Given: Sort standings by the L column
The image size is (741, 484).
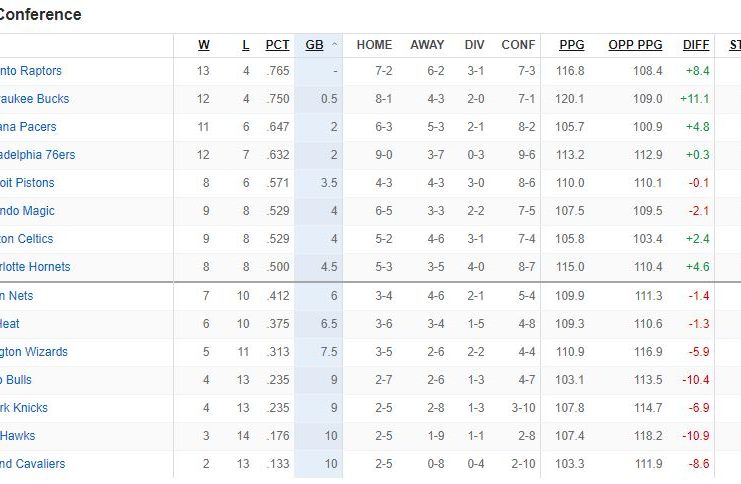Looking at the screenshot, I should tap(246, 45).
